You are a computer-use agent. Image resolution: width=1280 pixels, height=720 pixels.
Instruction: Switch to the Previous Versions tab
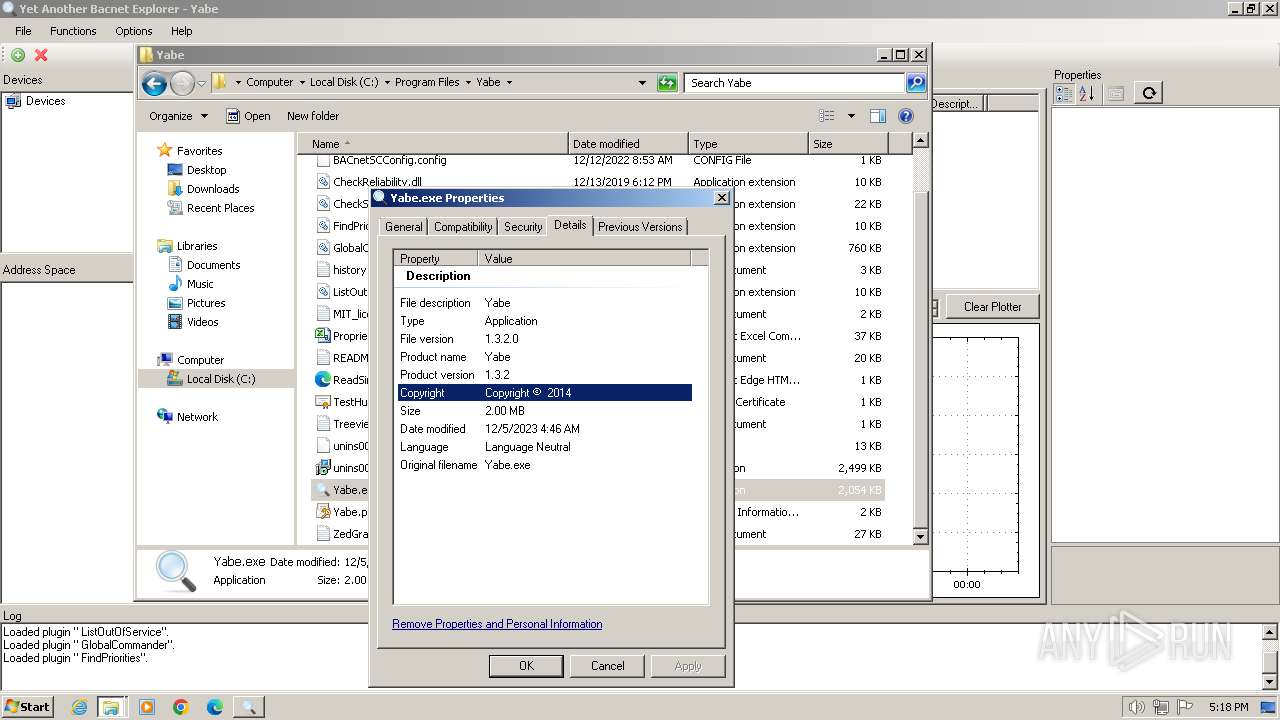coord(640,227)
